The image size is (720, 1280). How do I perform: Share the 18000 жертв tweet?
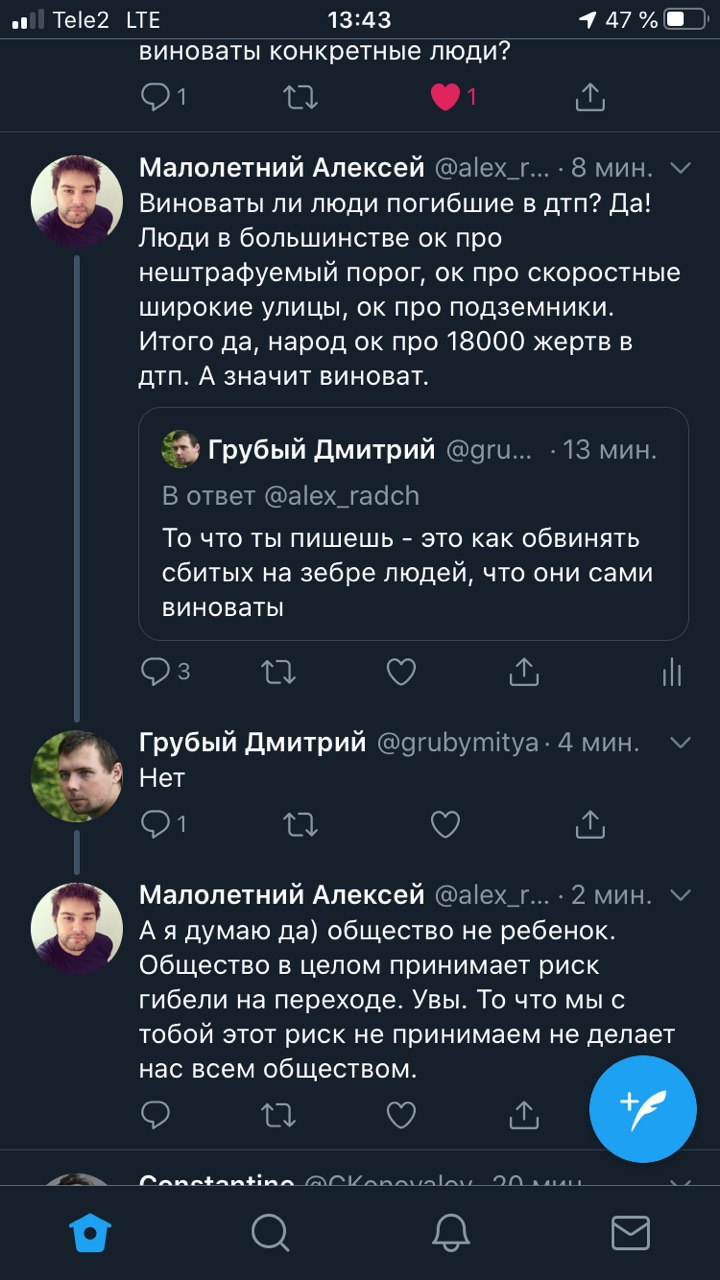point(524,673)
